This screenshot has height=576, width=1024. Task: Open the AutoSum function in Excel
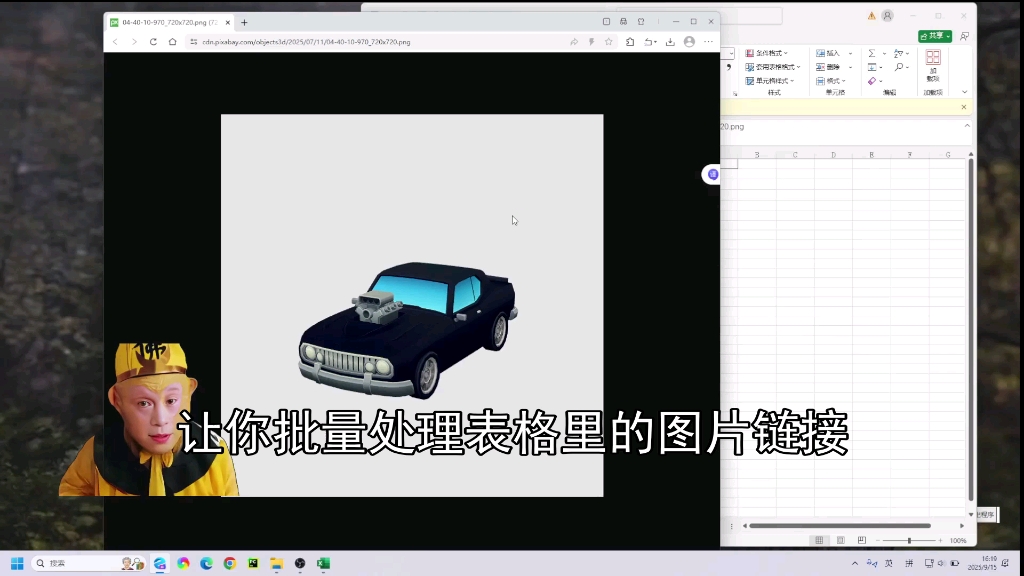tap(872, 54)
